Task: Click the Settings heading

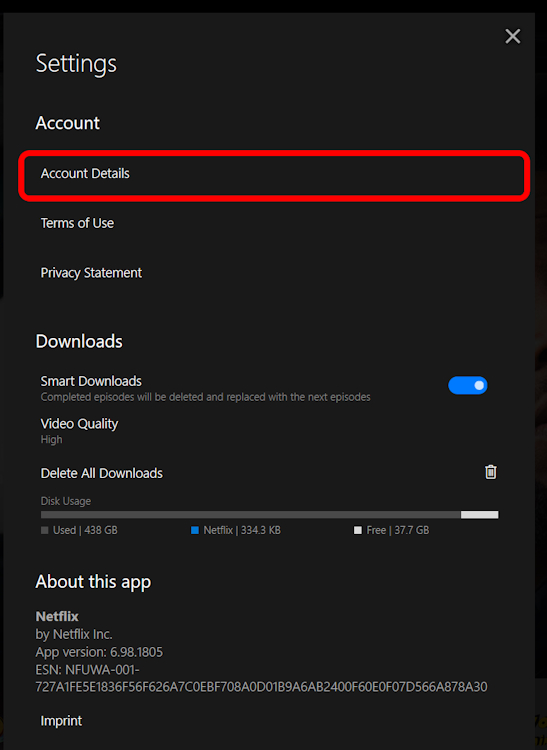Action: [x=76, y=64]
